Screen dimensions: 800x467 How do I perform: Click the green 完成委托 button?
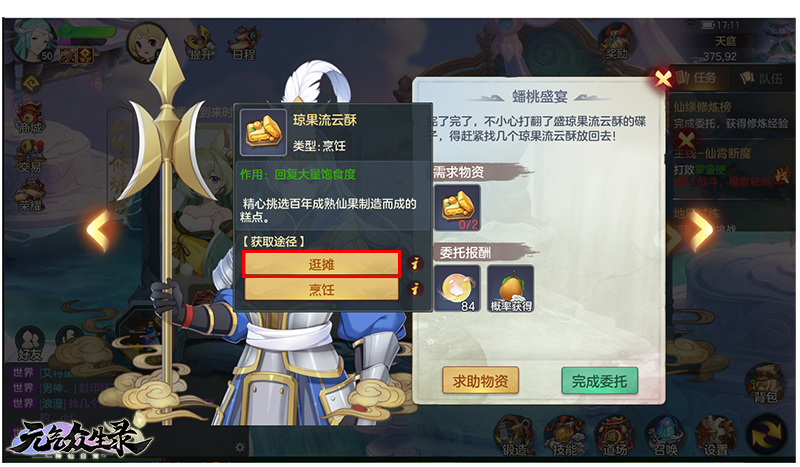tap(599, 380)
